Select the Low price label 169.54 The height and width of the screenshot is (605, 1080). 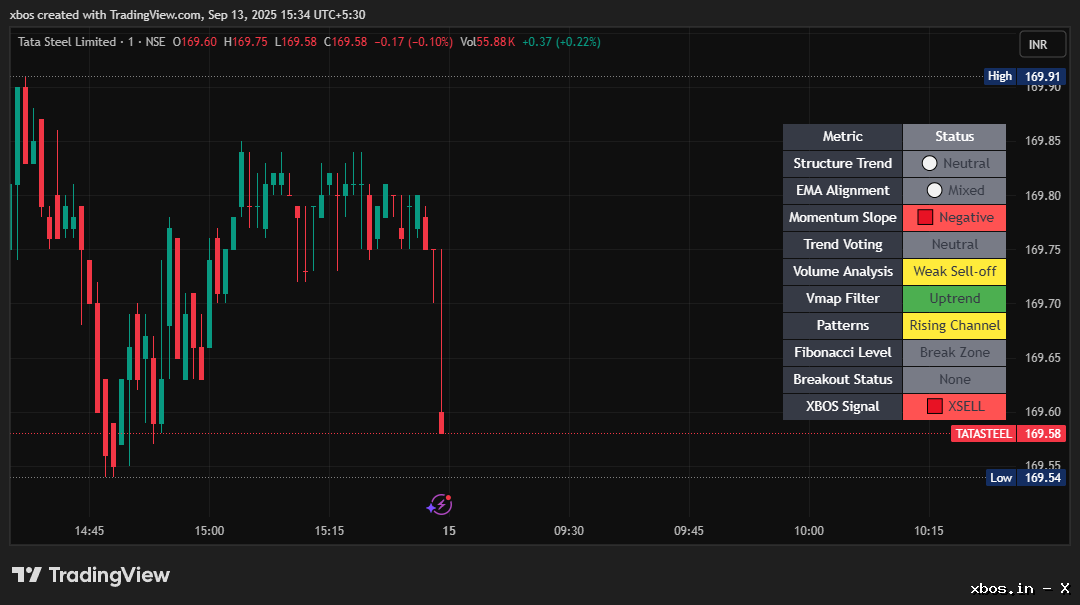(x=1025, y=478)
